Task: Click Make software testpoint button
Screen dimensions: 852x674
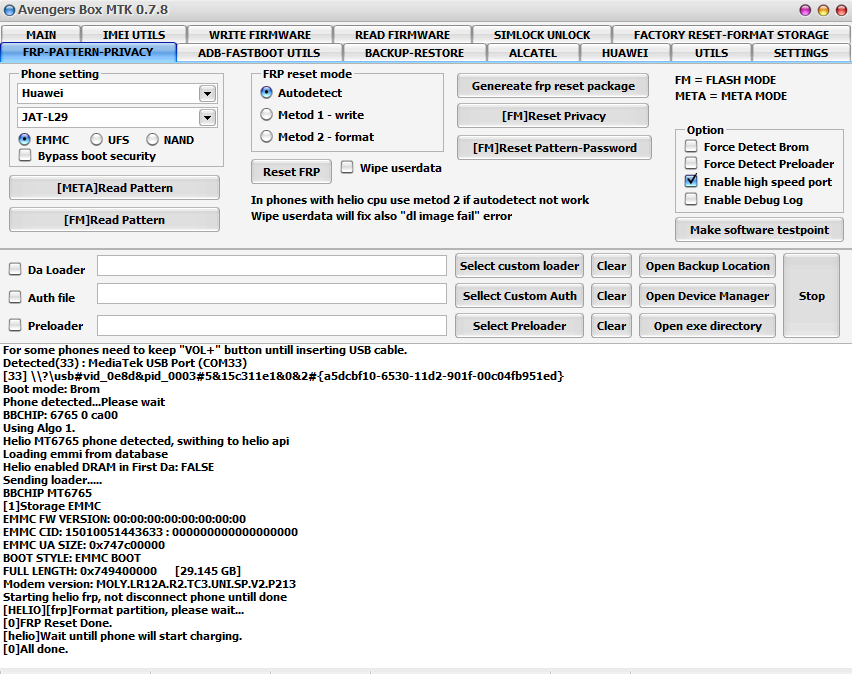Action: click(x=760, y=230)
